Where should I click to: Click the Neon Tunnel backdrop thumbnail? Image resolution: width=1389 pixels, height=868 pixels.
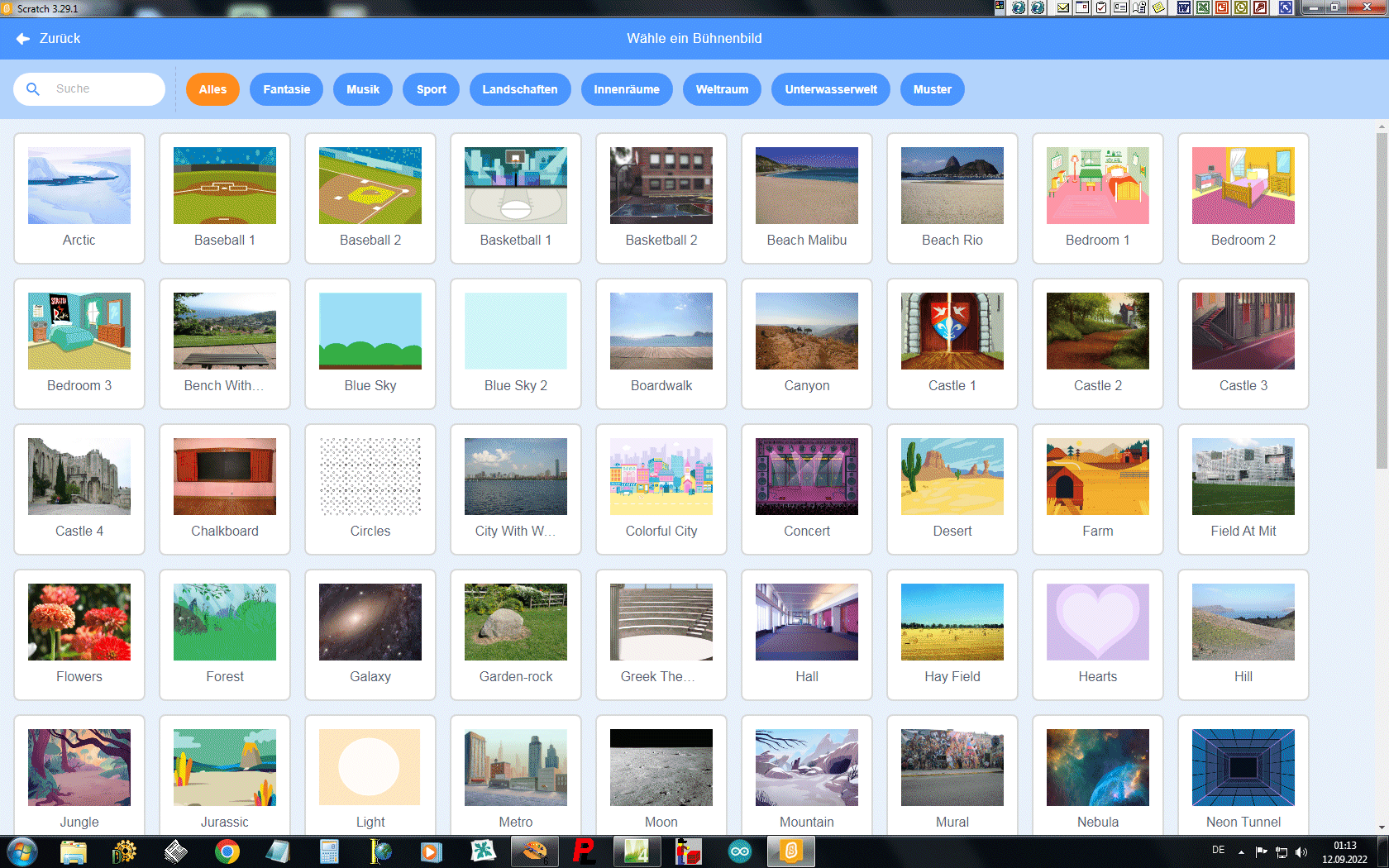point(1243,767)
